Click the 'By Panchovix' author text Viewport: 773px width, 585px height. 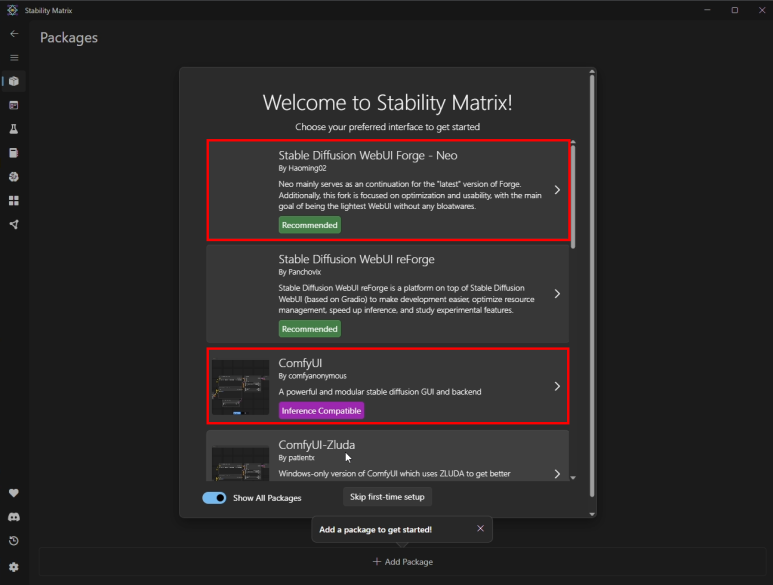pos(300,272)
